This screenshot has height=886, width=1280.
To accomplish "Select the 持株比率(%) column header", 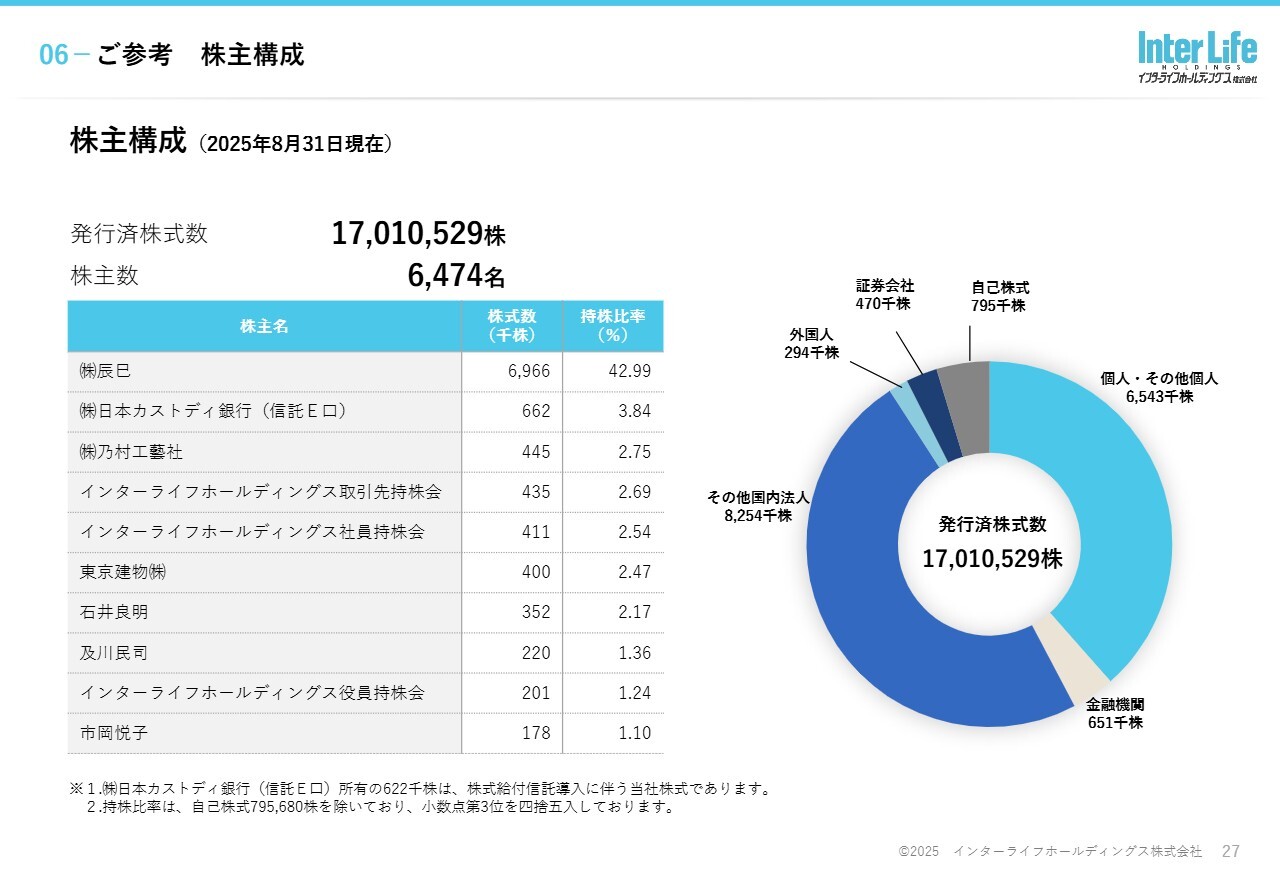I will pyautogui.click(x=612, y=326).
